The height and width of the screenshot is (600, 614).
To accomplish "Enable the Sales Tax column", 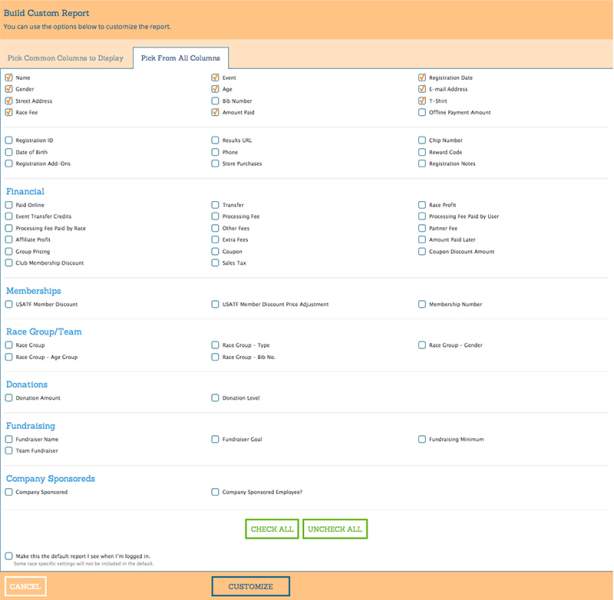I will (215, 263).
